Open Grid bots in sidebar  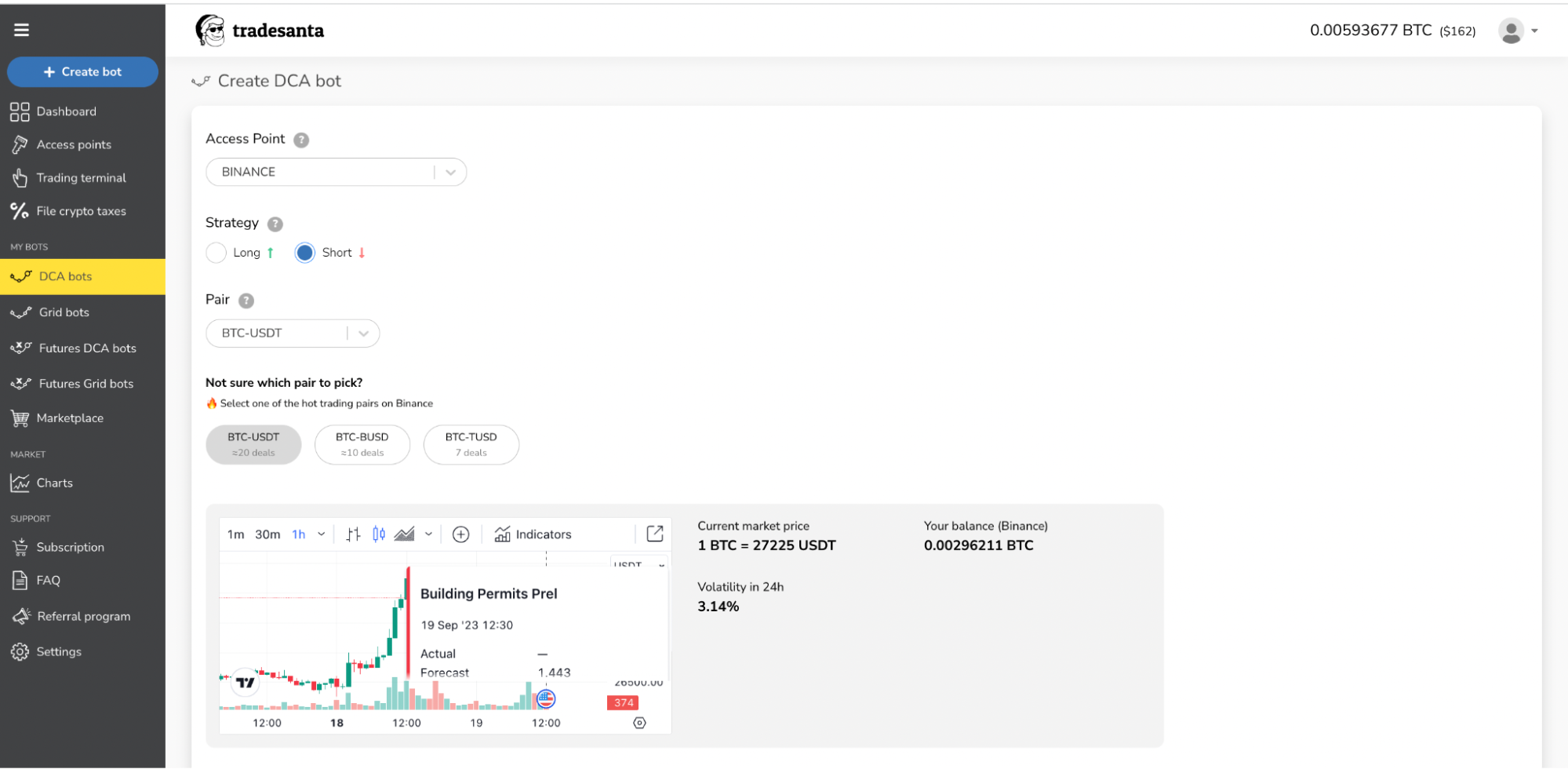tap(64, 312)
